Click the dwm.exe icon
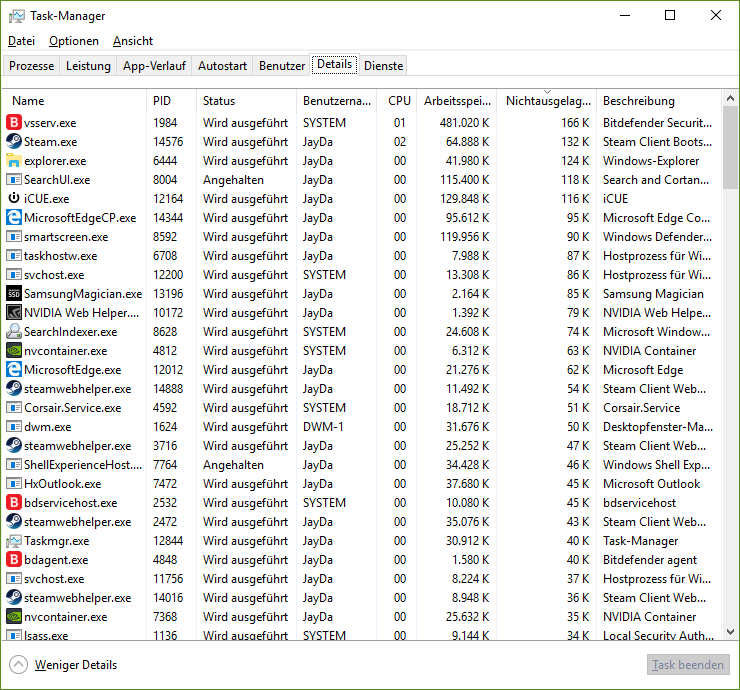Screen dimensions: 740x690 click(14, 427)
